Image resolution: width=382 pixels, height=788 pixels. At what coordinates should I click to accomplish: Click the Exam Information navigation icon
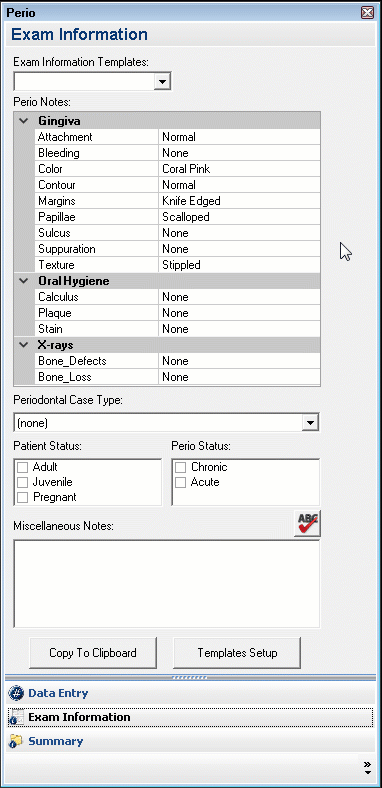(17, 718)
